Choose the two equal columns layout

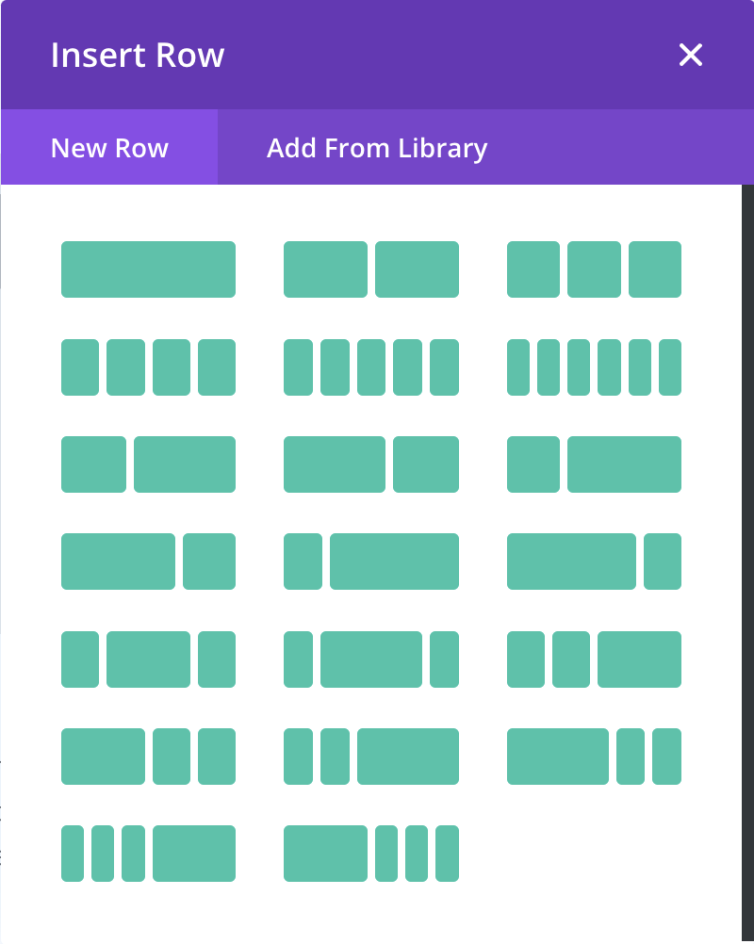coord(371,269)
